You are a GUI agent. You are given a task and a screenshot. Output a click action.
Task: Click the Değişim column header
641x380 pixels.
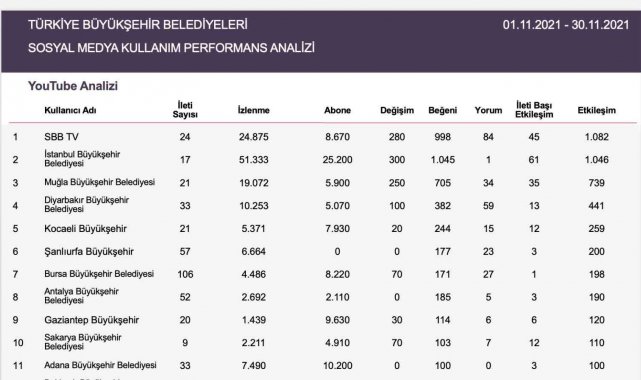point(397,110)
